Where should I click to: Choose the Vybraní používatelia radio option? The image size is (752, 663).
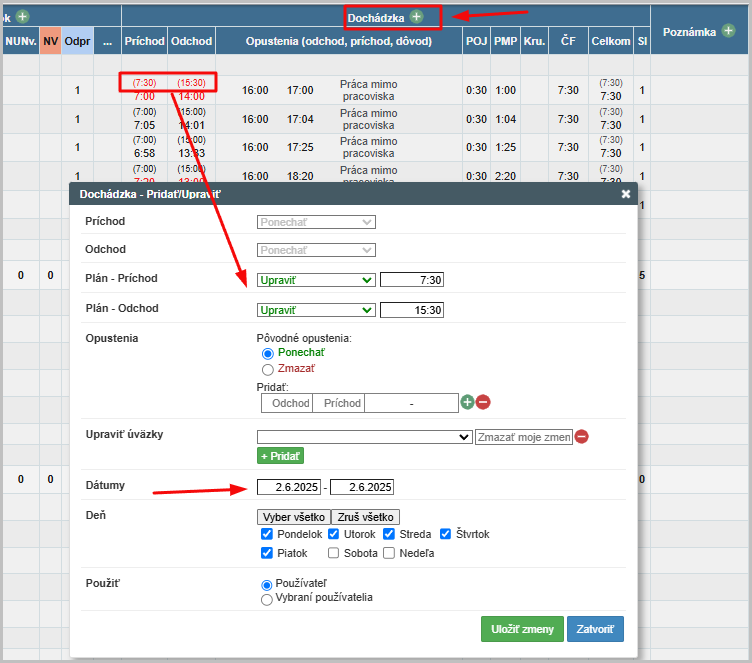click(x=267, y=600)
